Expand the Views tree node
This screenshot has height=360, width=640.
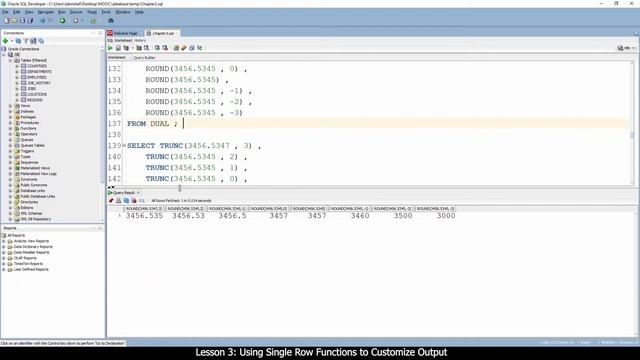(11, 106)
